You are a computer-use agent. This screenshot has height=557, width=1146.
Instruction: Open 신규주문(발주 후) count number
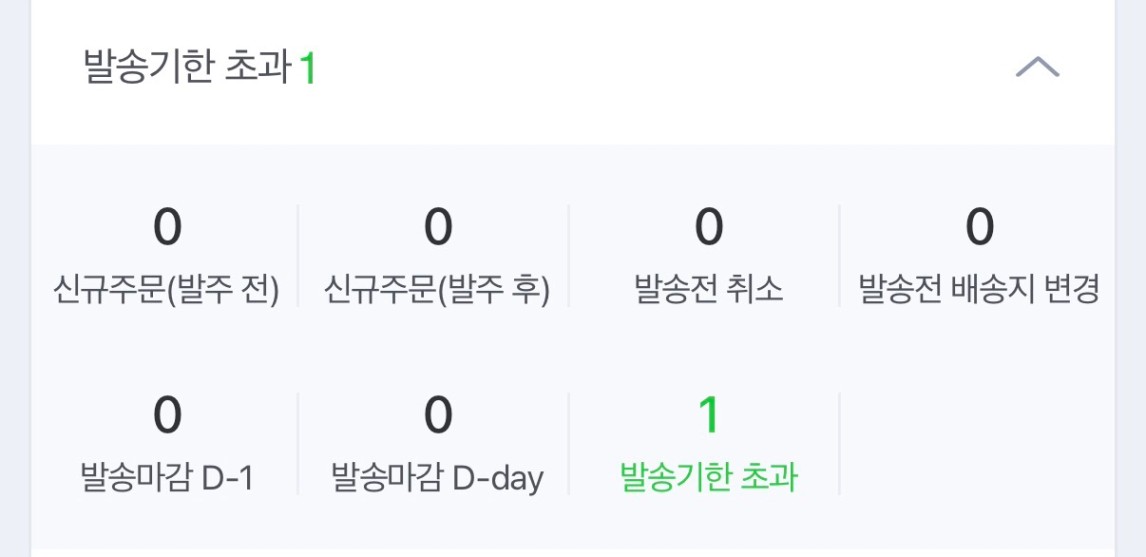(438, 228)
